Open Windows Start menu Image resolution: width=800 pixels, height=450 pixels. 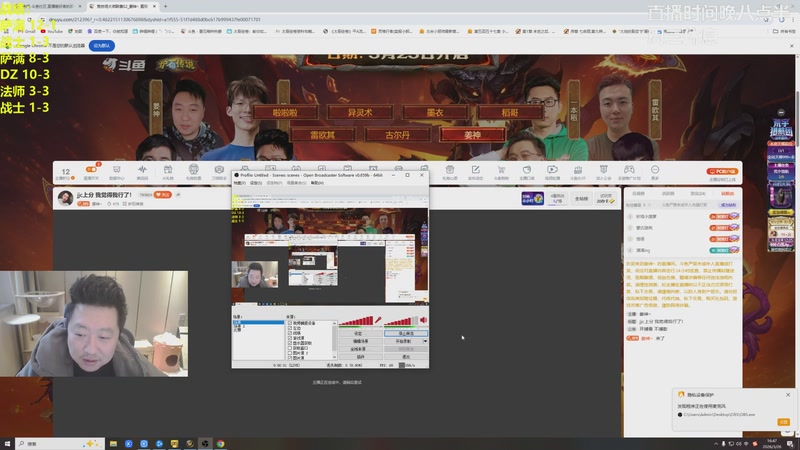(x=7, y=444)
